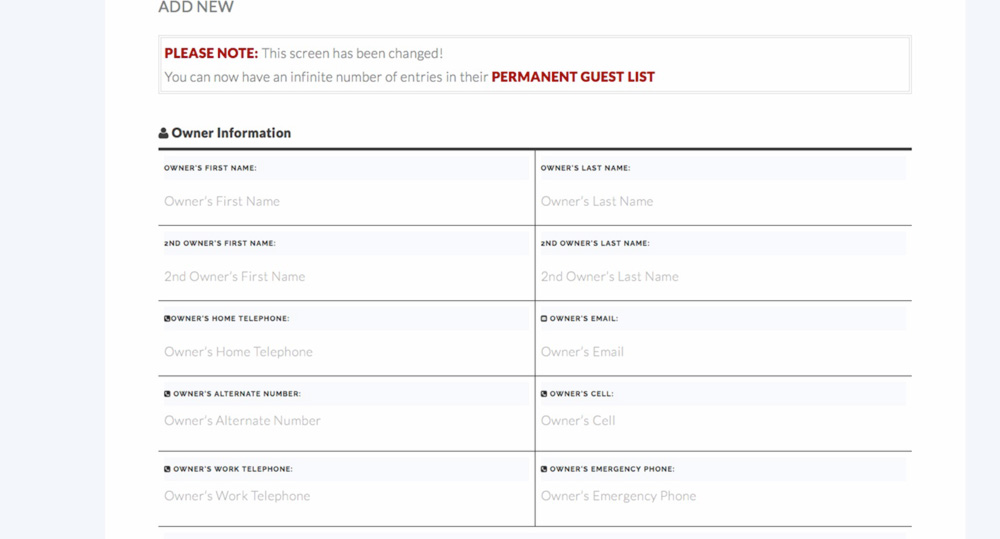Click envelope icon next to Owner's Email label
Image resolution: width=1000 pixels, height=539 pixels.
coord(544,318)
